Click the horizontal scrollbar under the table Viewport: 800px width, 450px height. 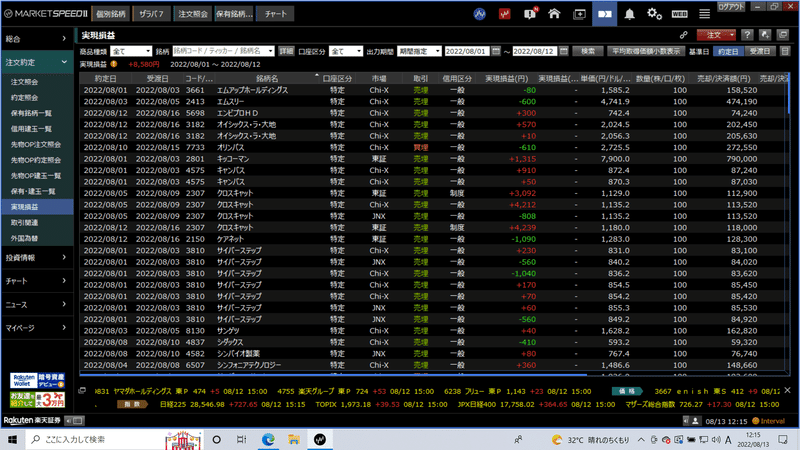coord(333,374)
